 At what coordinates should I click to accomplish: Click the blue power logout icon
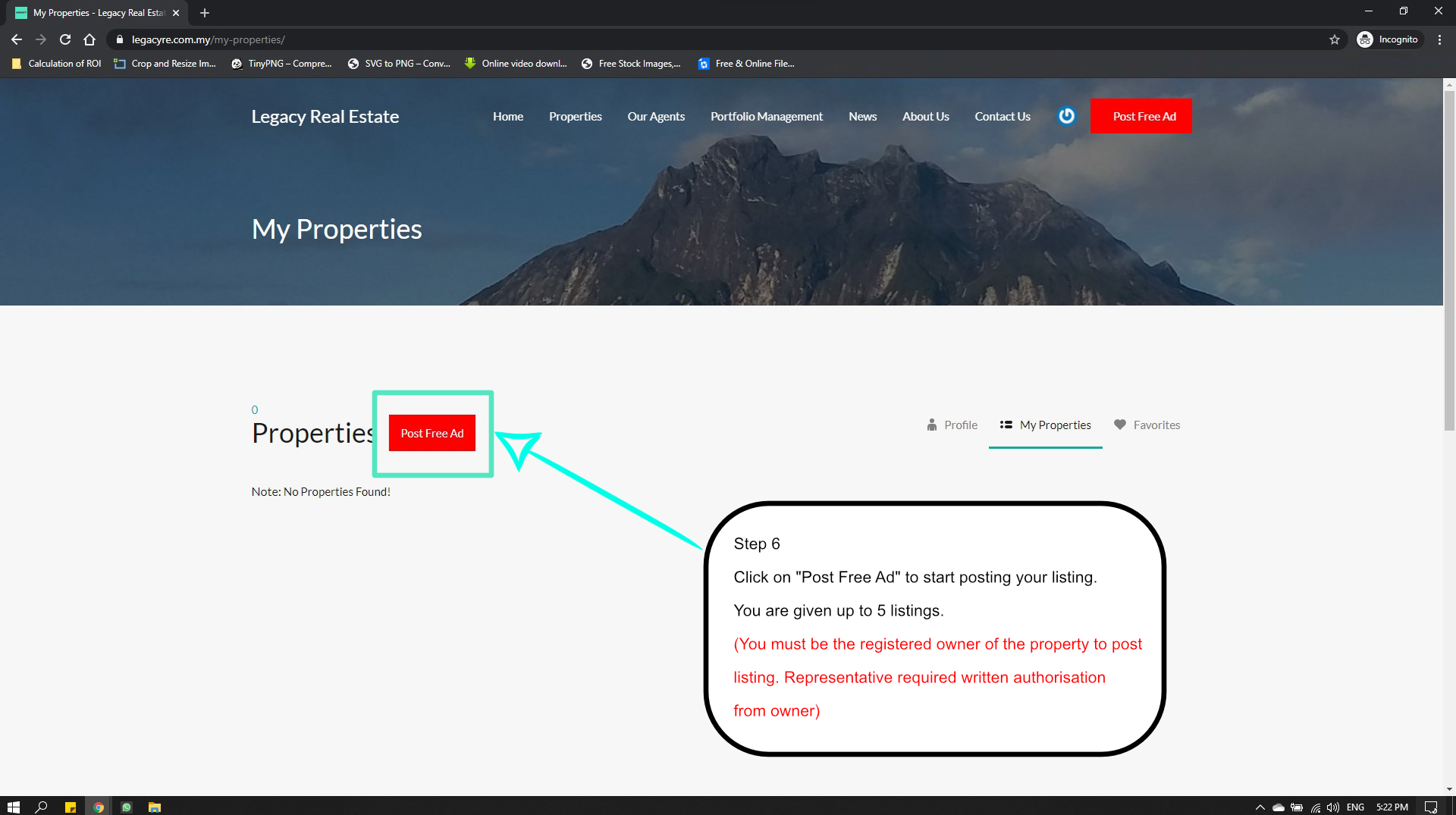click(x=1067, y=116)
